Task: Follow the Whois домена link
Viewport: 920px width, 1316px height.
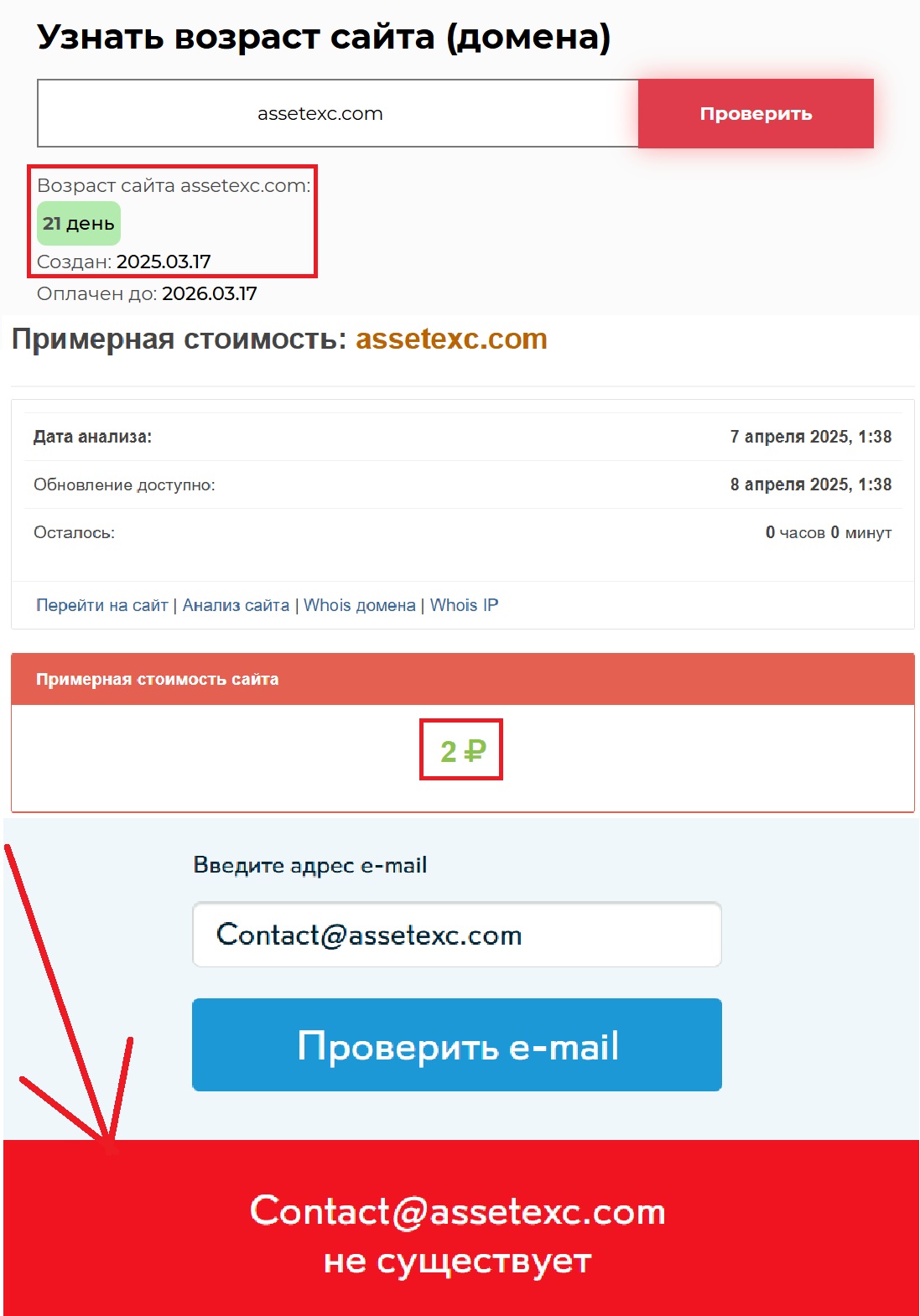Action: pos(359,605)
